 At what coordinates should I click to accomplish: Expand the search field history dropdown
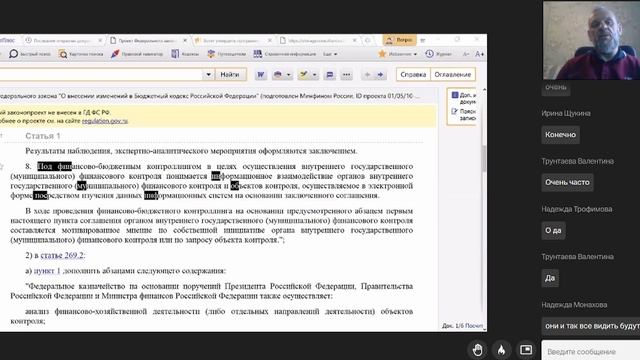(x=208, y=75)
